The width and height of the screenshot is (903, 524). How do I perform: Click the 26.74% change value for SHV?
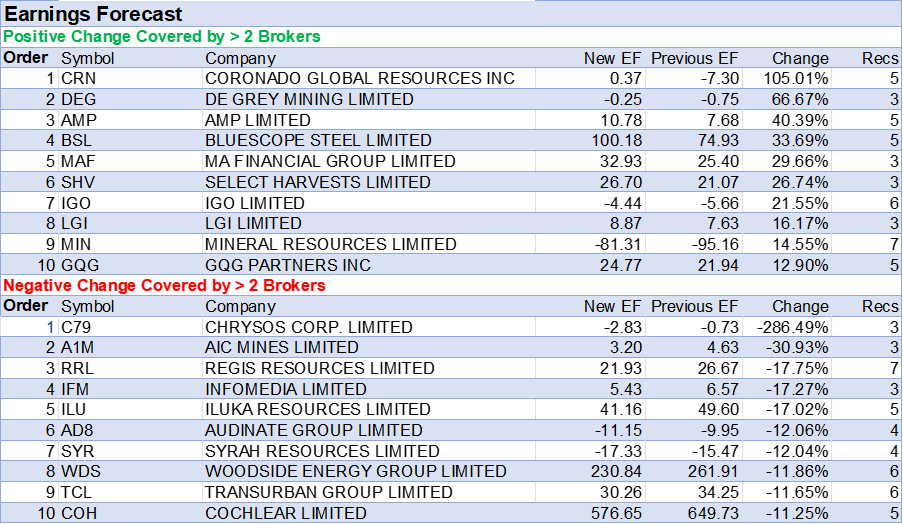[x=799, y=182]
